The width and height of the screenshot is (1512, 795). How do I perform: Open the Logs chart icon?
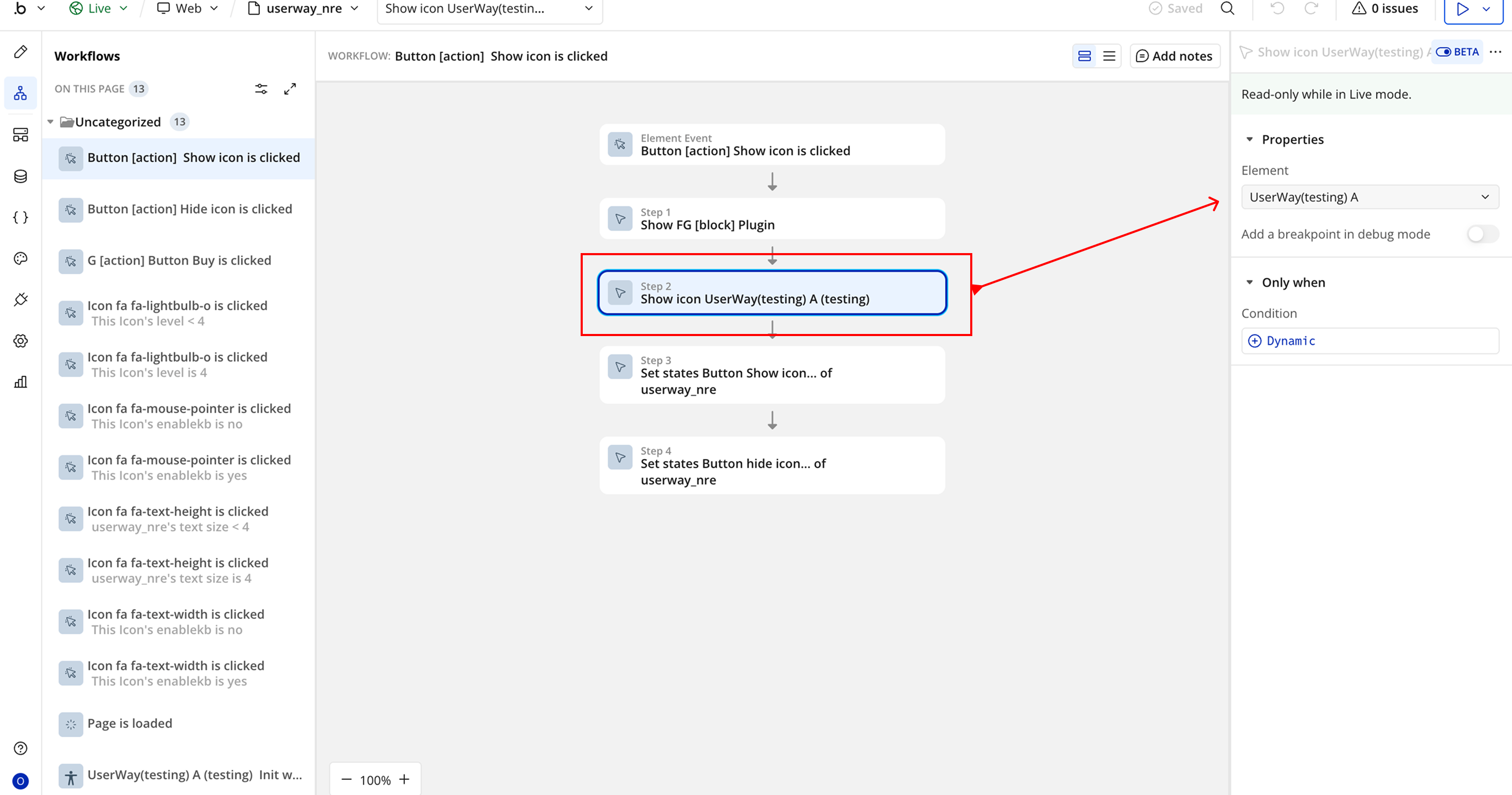click(x=20, y=382)
